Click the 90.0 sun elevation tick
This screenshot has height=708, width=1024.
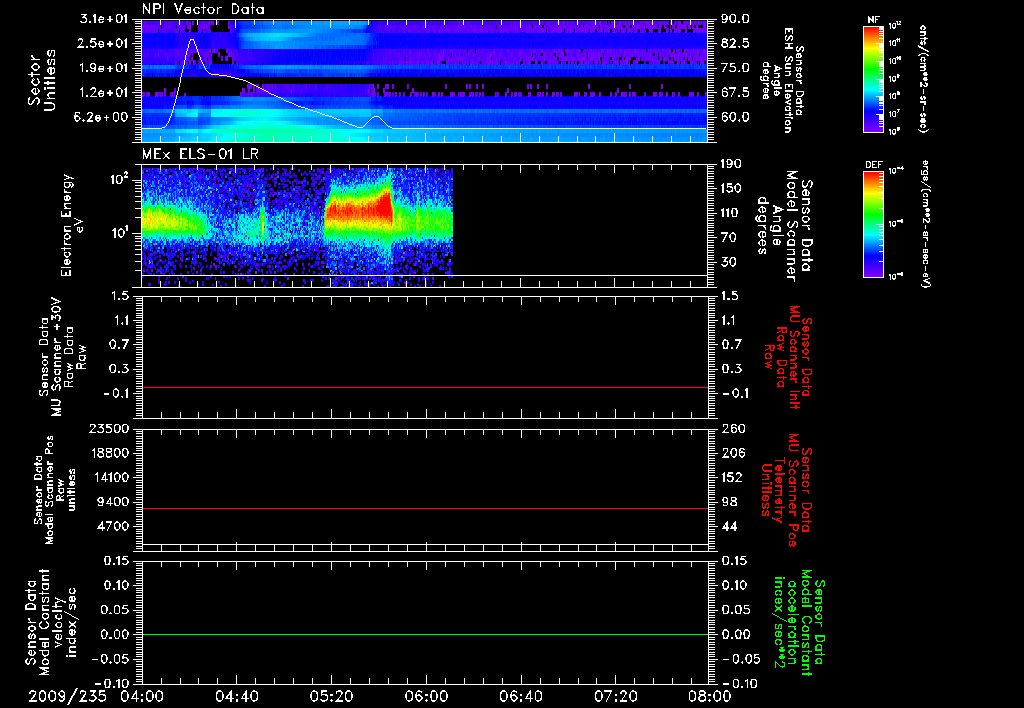click(735, 19)
